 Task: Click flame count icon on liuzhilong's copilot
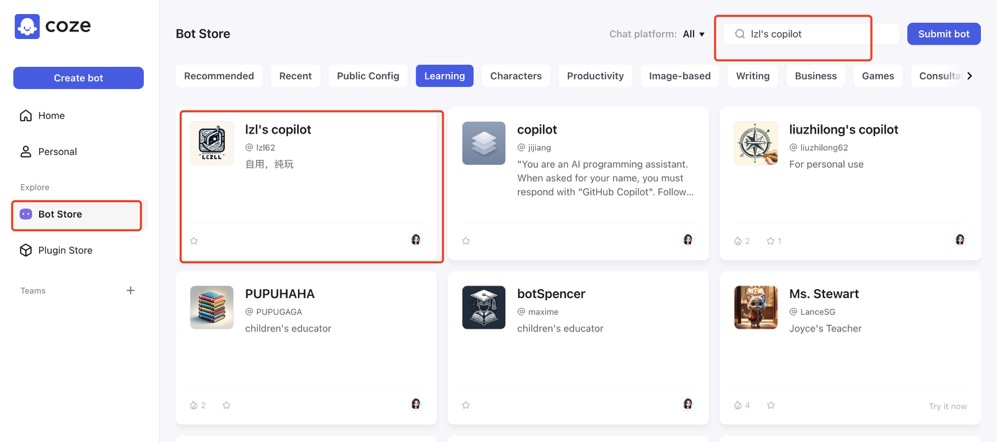(738, 241)
